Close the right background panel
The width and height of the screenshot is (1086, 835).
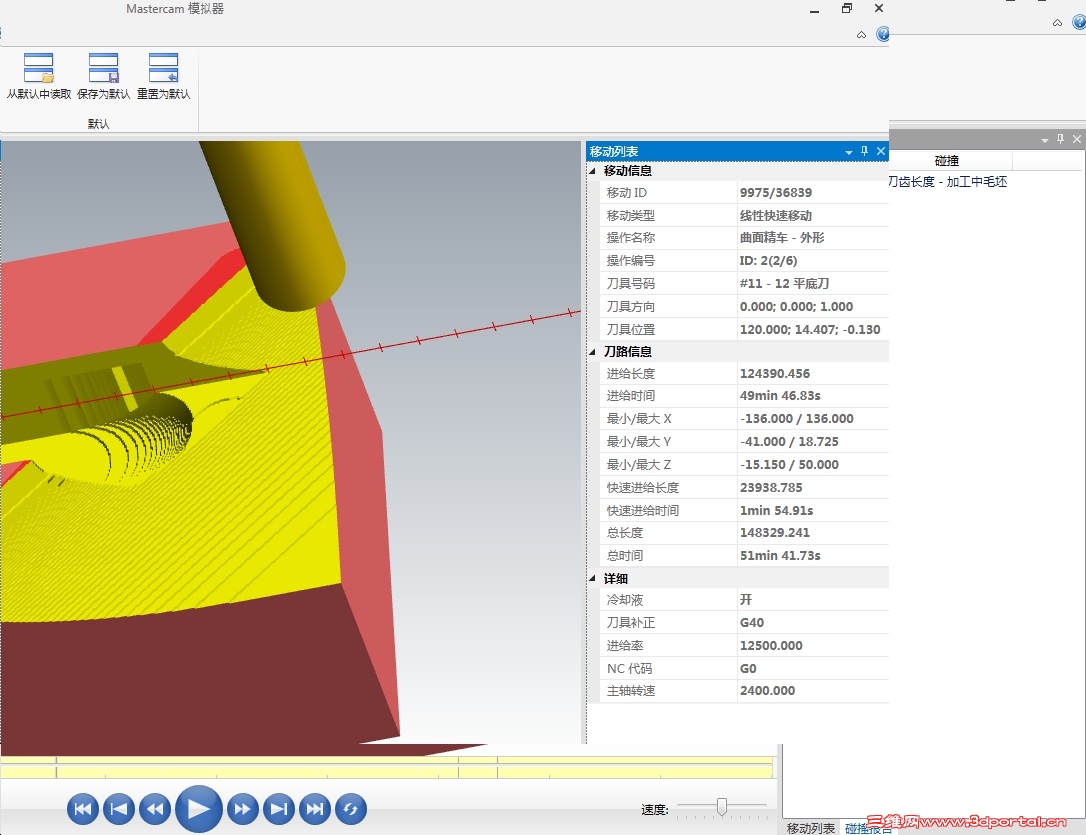pos(1077,139)
